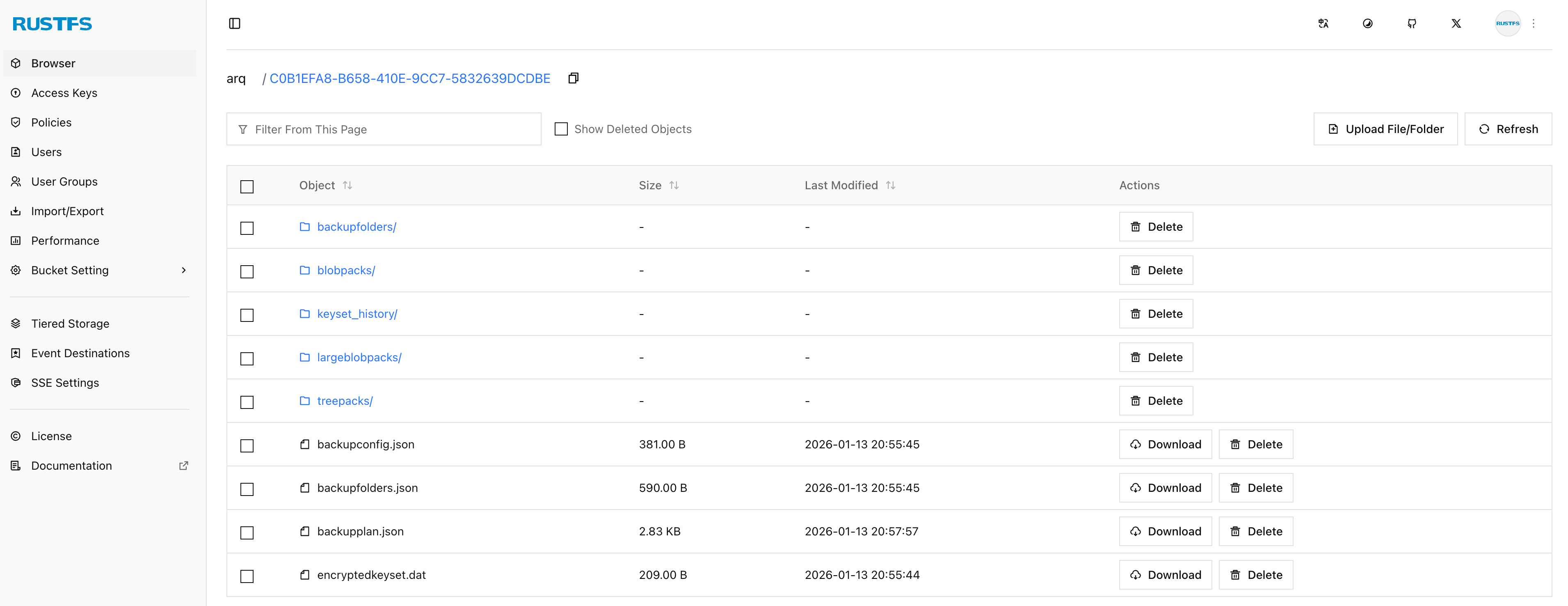Open the X (Twitter) icon link
Screen dimensions: 1568x606
pos(1456,23)
